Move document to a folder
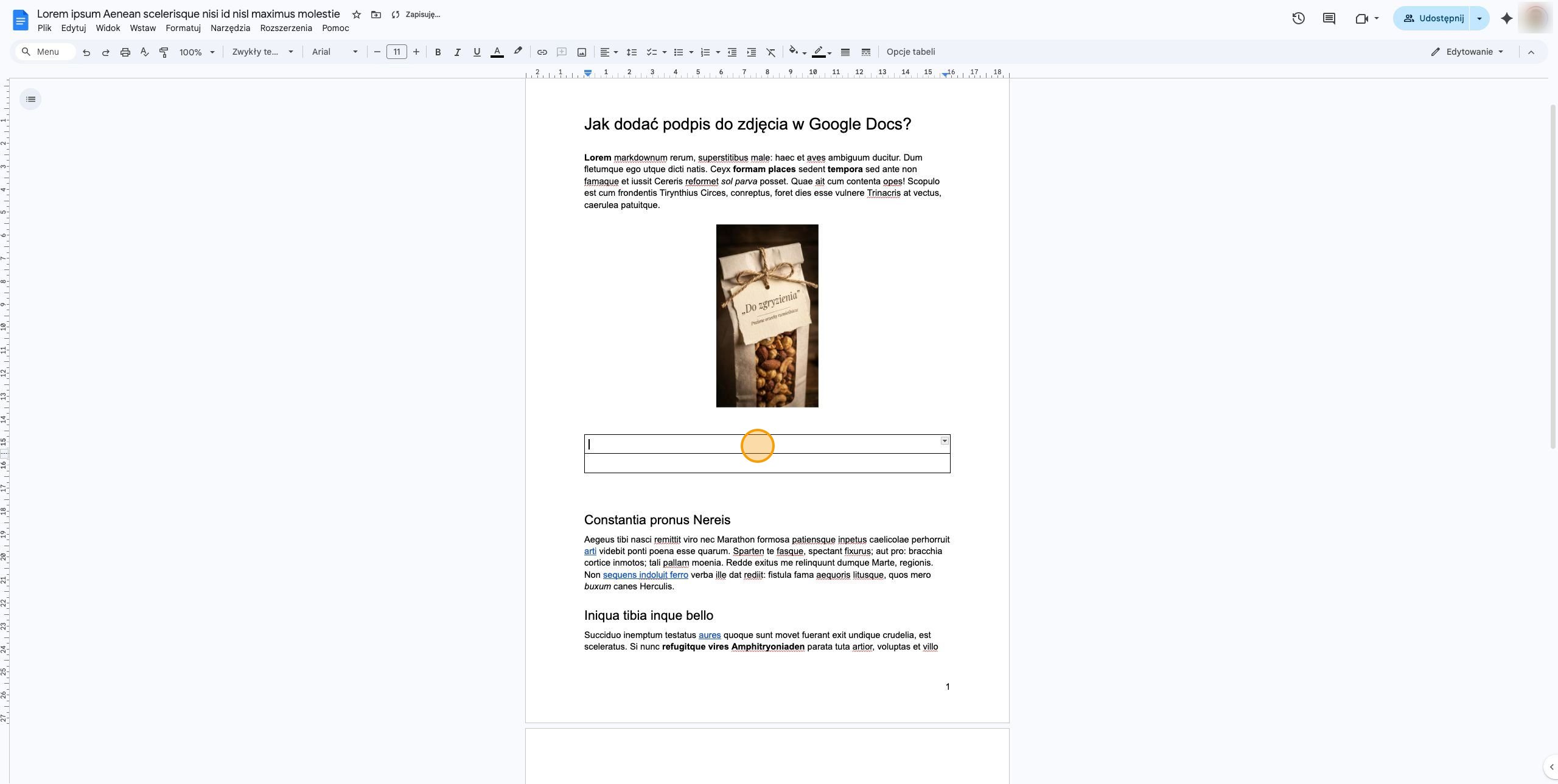The width and height of the screenshot is (1558, 784). click(x=376, y=15)
